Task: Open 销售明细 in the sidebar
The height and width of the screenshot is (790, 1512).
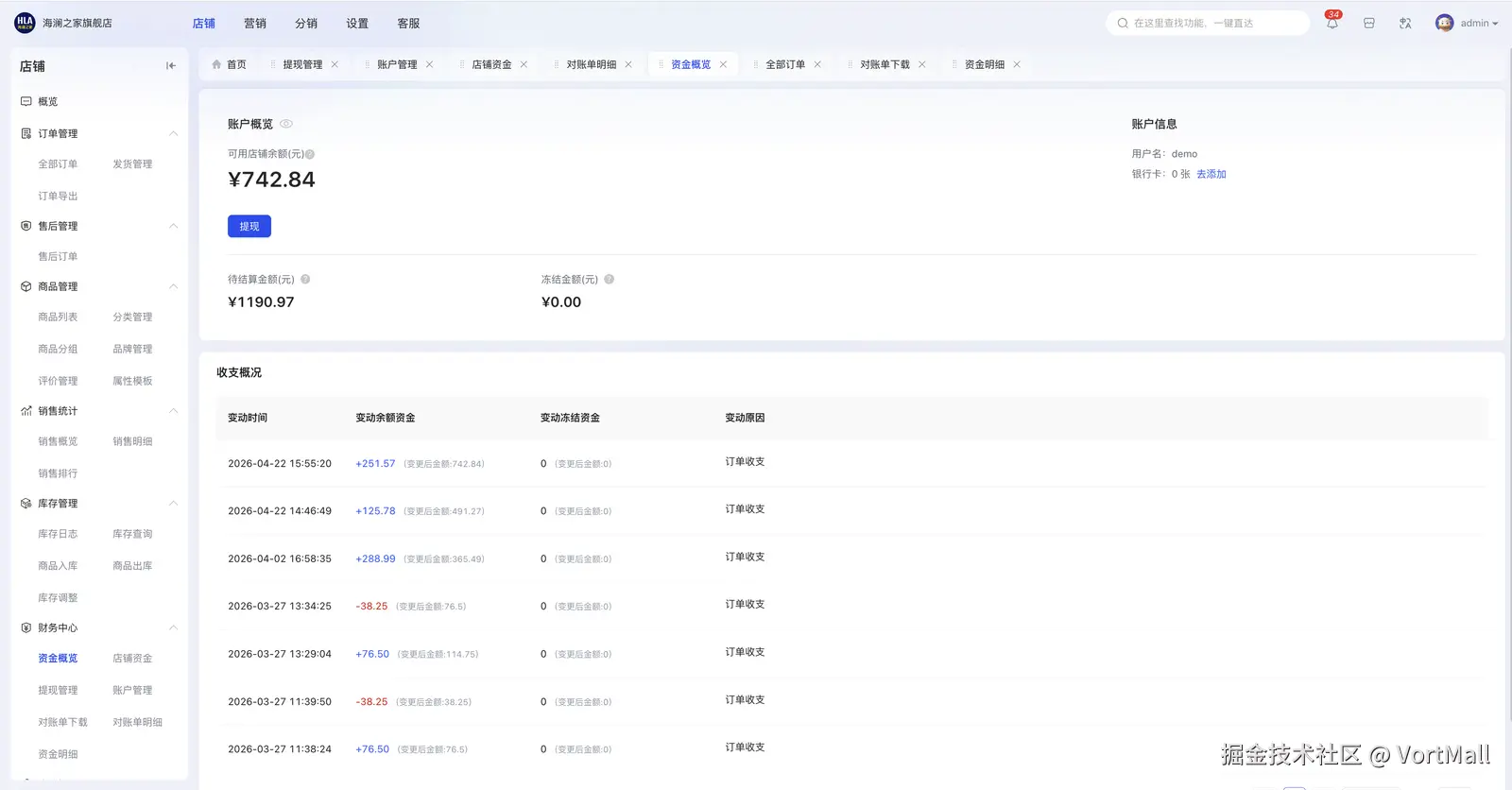Action: click(132, 442)
